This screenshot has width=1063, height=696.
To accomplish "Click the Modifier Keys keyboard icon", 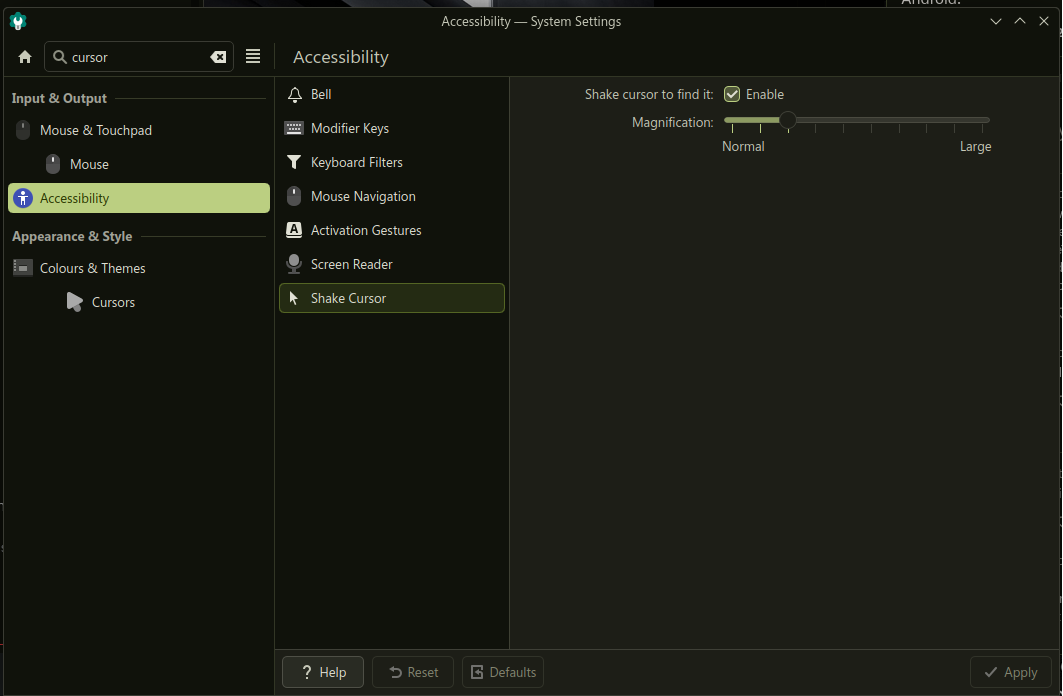I will (x=294, y=129).
